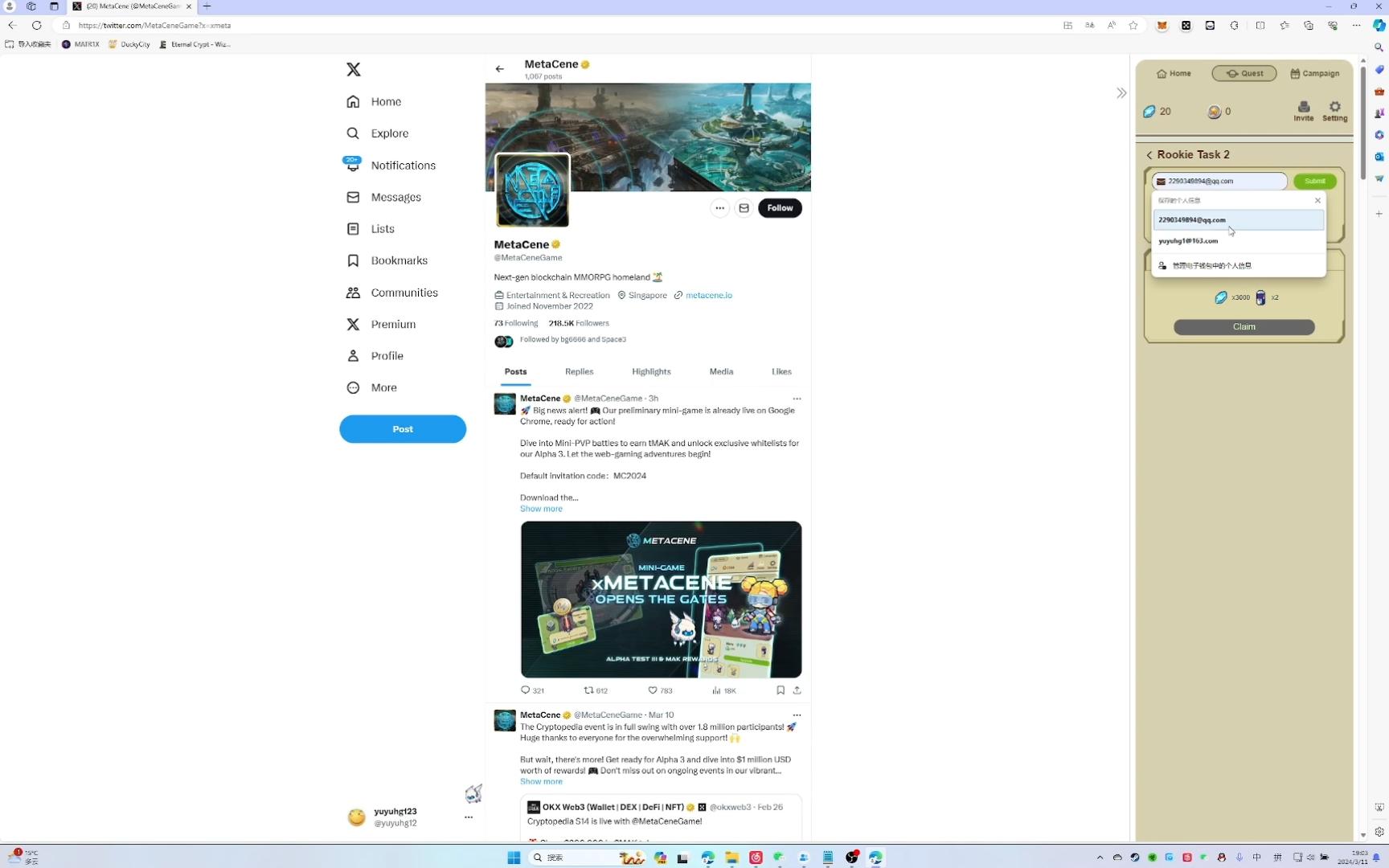The width and height of the screenshot is (1389, 868).
Task: Open options menu of first post
Action: pyautogui.click(x=797, y=399)
